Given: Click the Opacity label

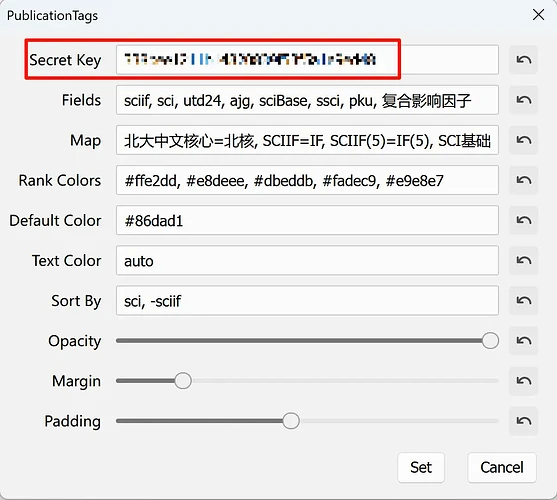Looking at the screenshot, I should pyautogui.click(x=75, y=341).
